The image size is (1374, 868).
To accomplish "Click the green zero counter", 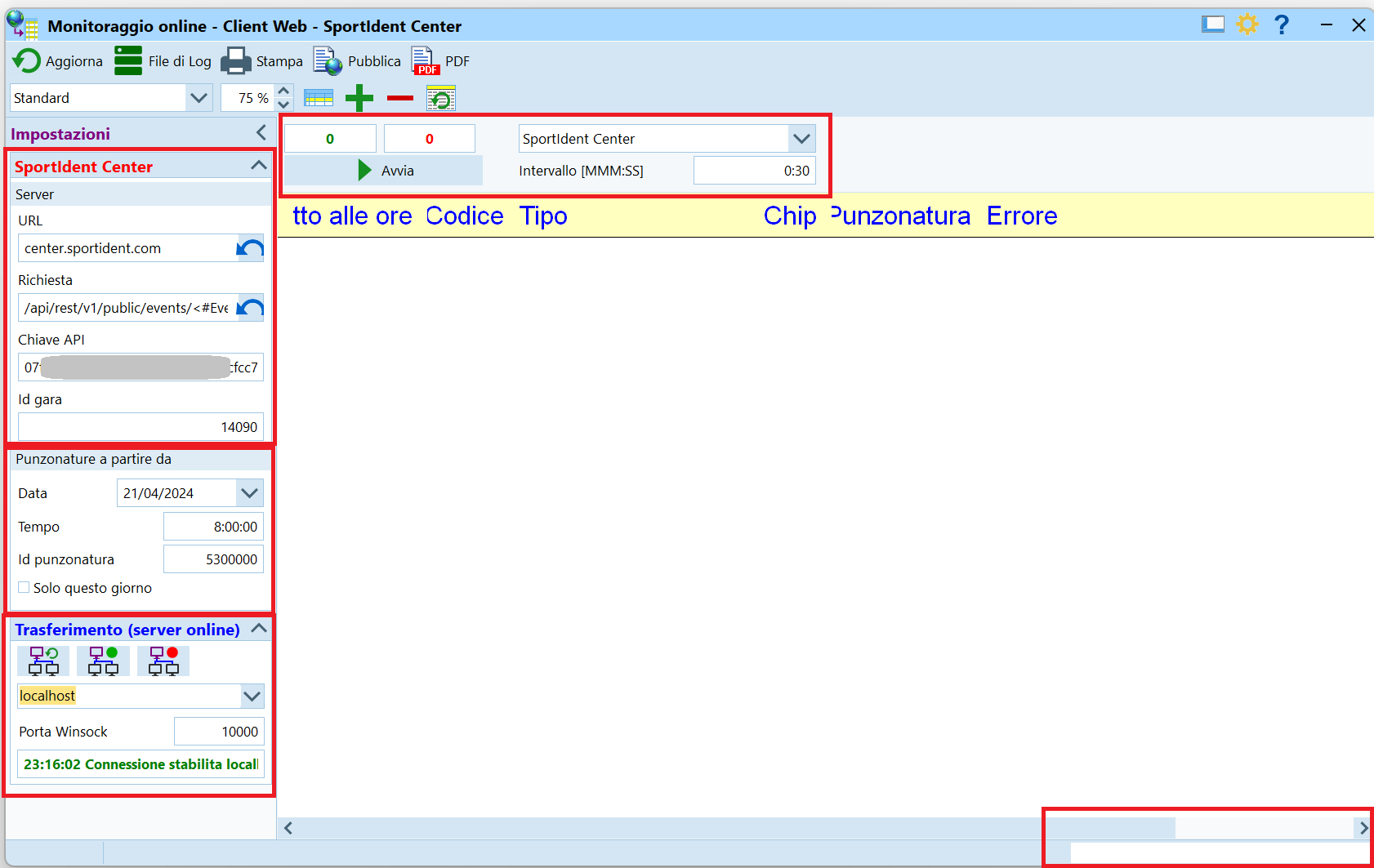I will (330, 139).
